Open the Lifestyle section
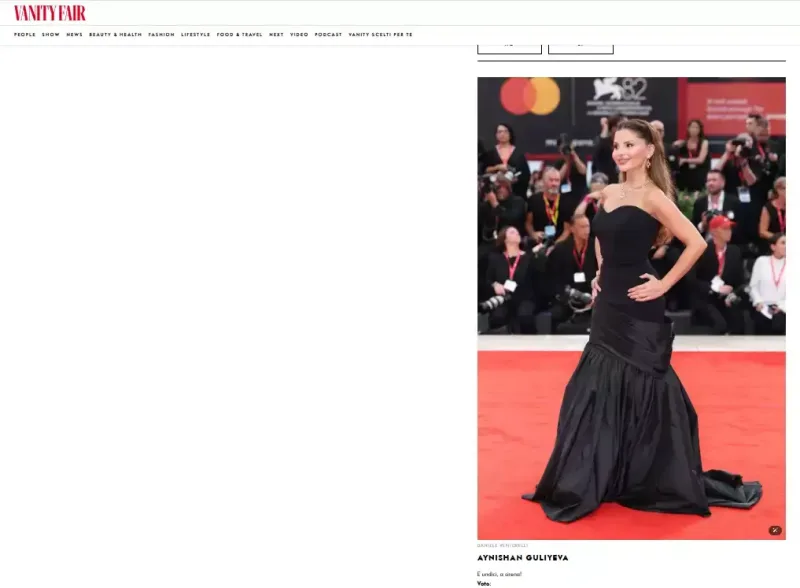 click(195, 35)
